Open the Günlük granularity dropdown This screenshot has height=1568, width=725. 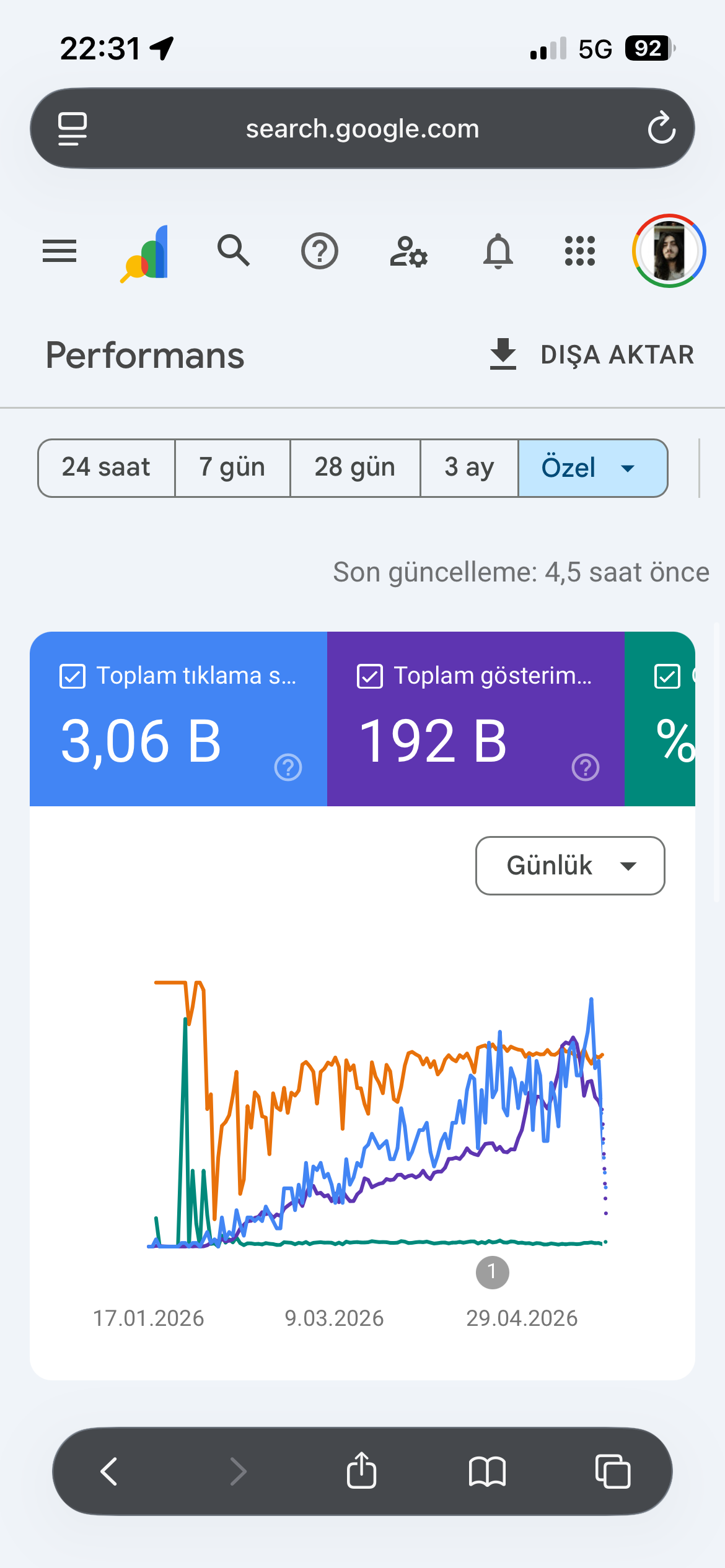[570, 866]
